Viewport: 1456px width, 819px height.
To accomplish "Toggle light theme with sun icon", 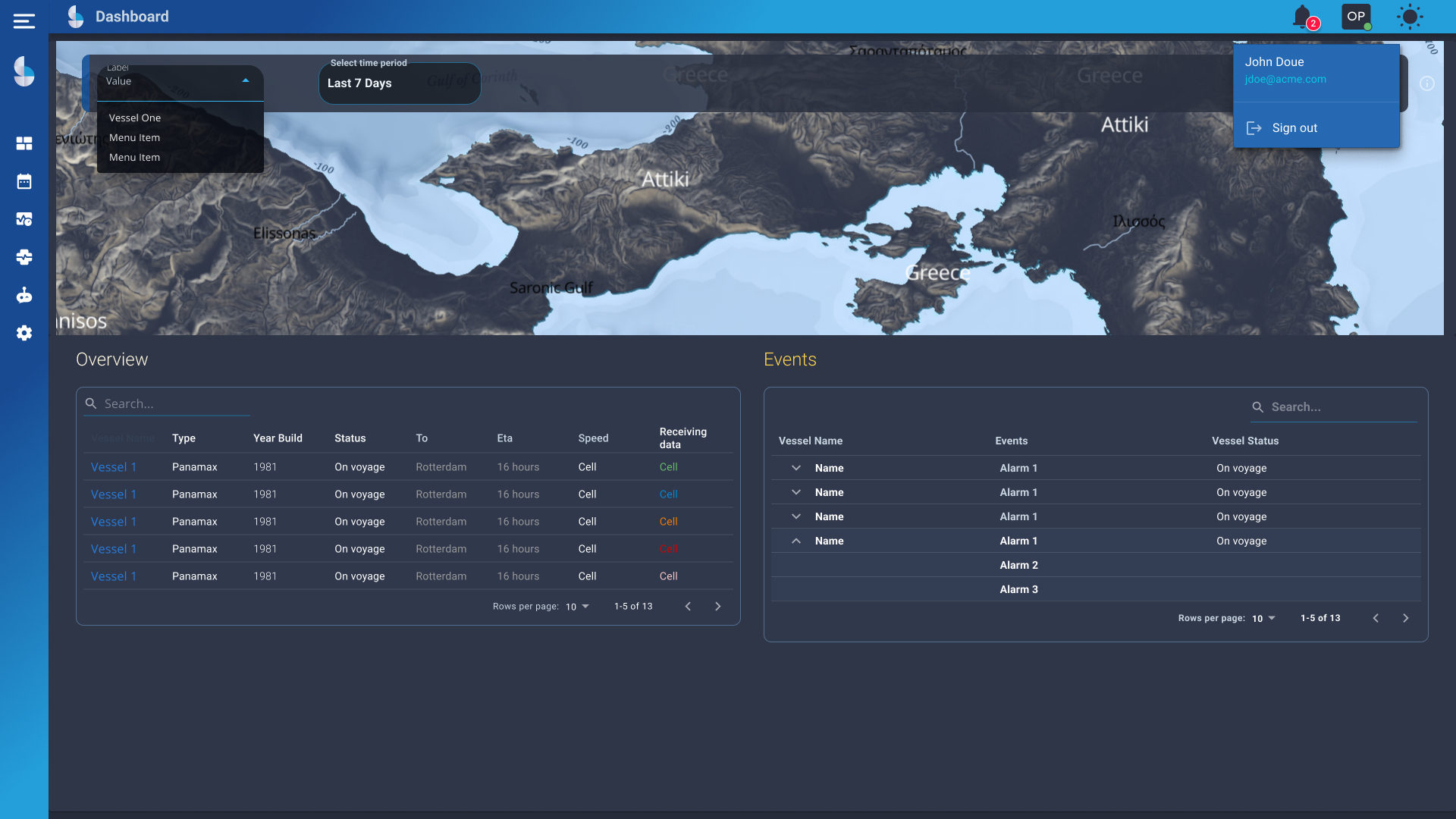I will click(x=1410, y=17).
